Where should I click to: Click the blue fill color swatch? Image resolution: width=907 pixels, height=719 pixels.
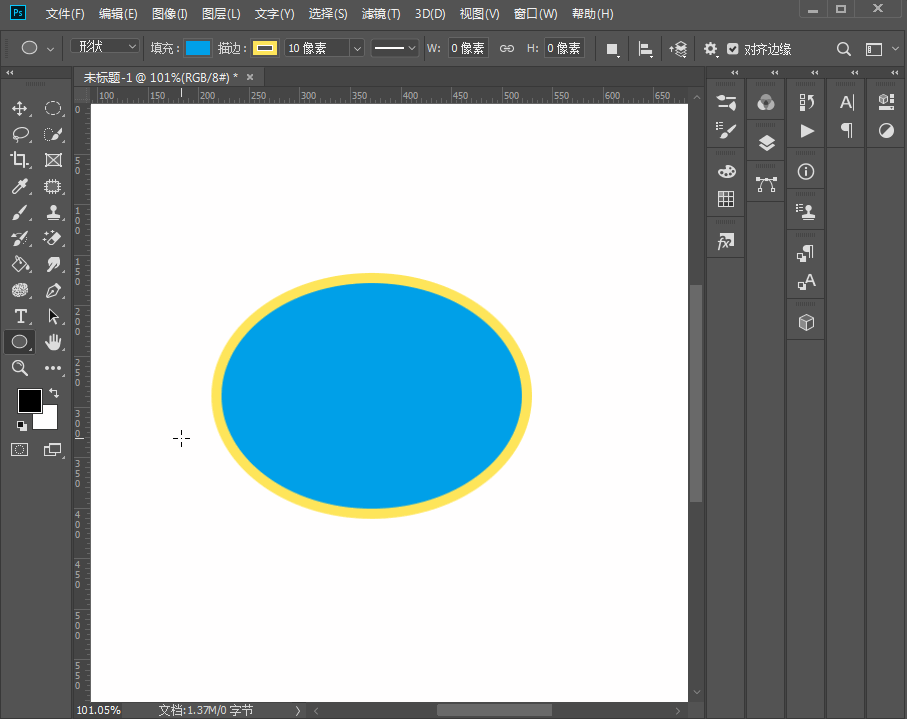(x=198, y=48)
